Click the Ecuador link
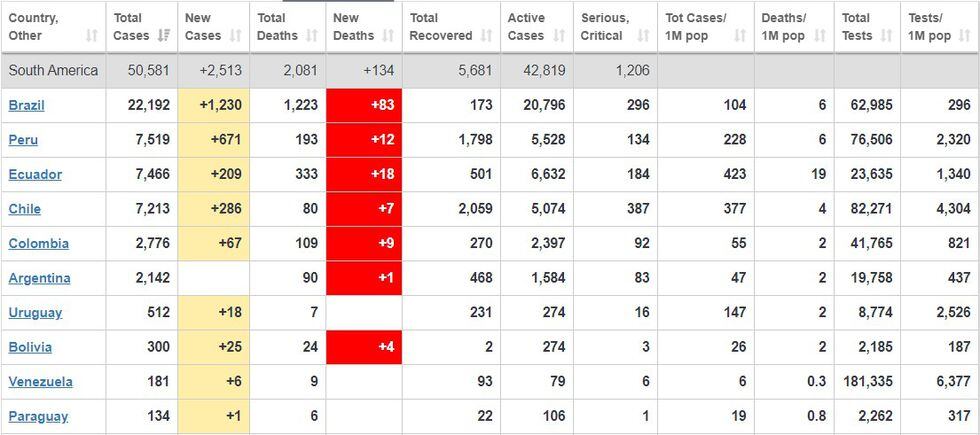This screenshot has width=980, height=435. tap(35, 174)
